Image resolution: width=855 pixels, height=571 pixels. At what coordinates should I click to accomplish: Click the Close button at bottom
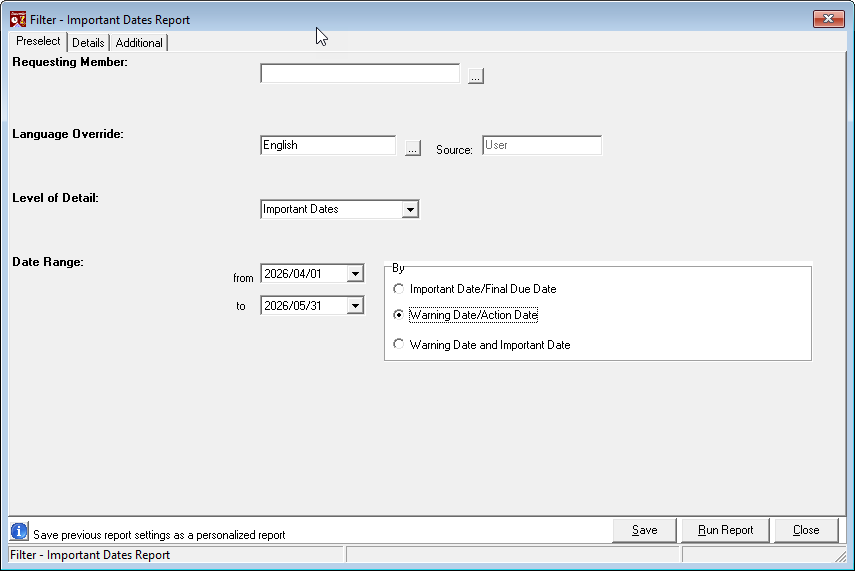pos(806,530)
